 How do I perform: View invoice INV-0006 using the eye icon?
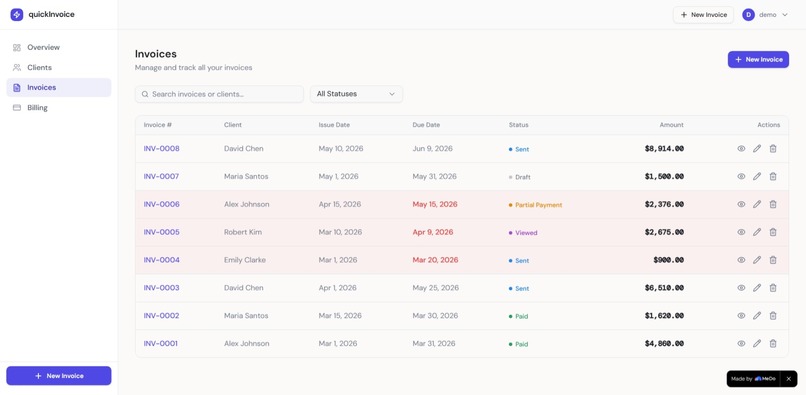tap(741, 204)
